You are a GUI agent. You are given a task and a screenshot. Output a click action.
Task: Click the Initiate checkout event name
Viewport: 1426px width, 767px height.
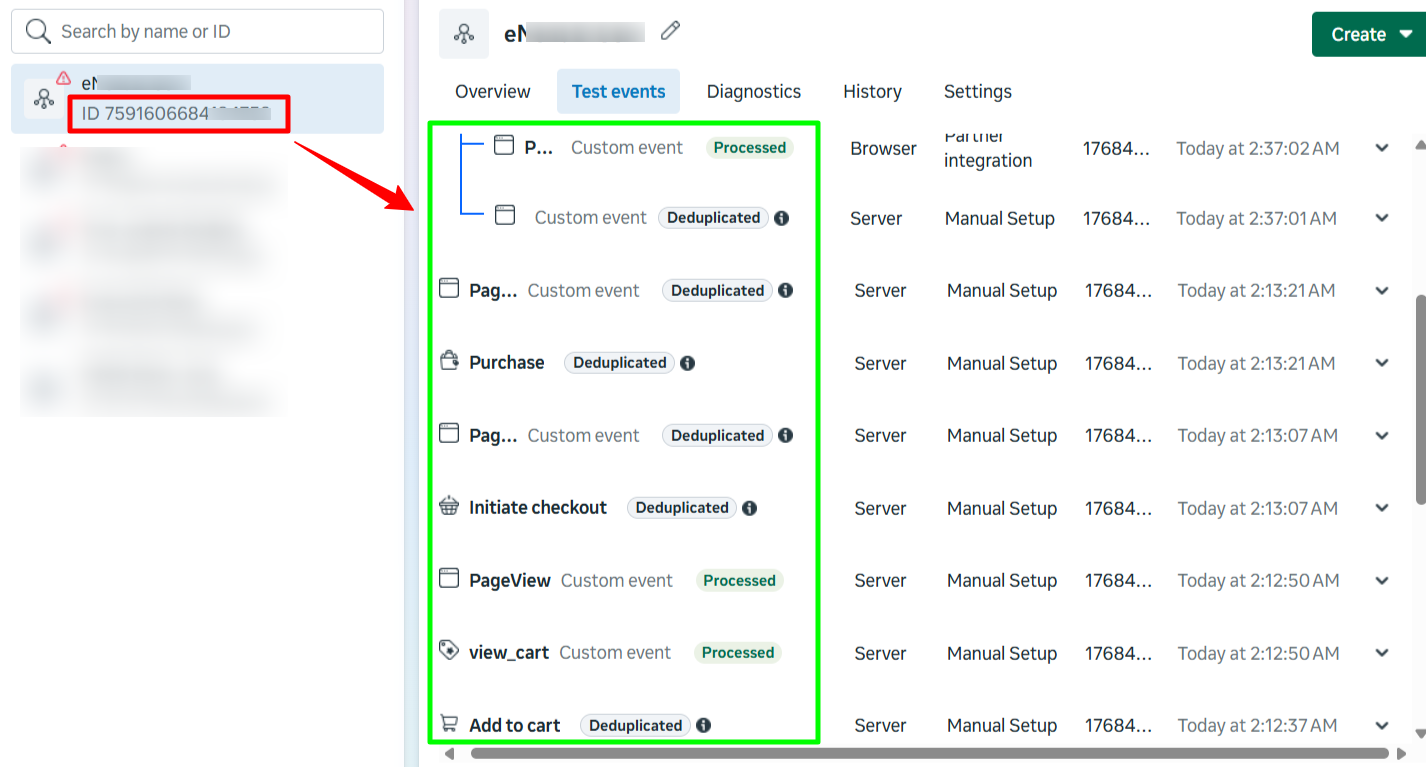(x=538, y=508)
